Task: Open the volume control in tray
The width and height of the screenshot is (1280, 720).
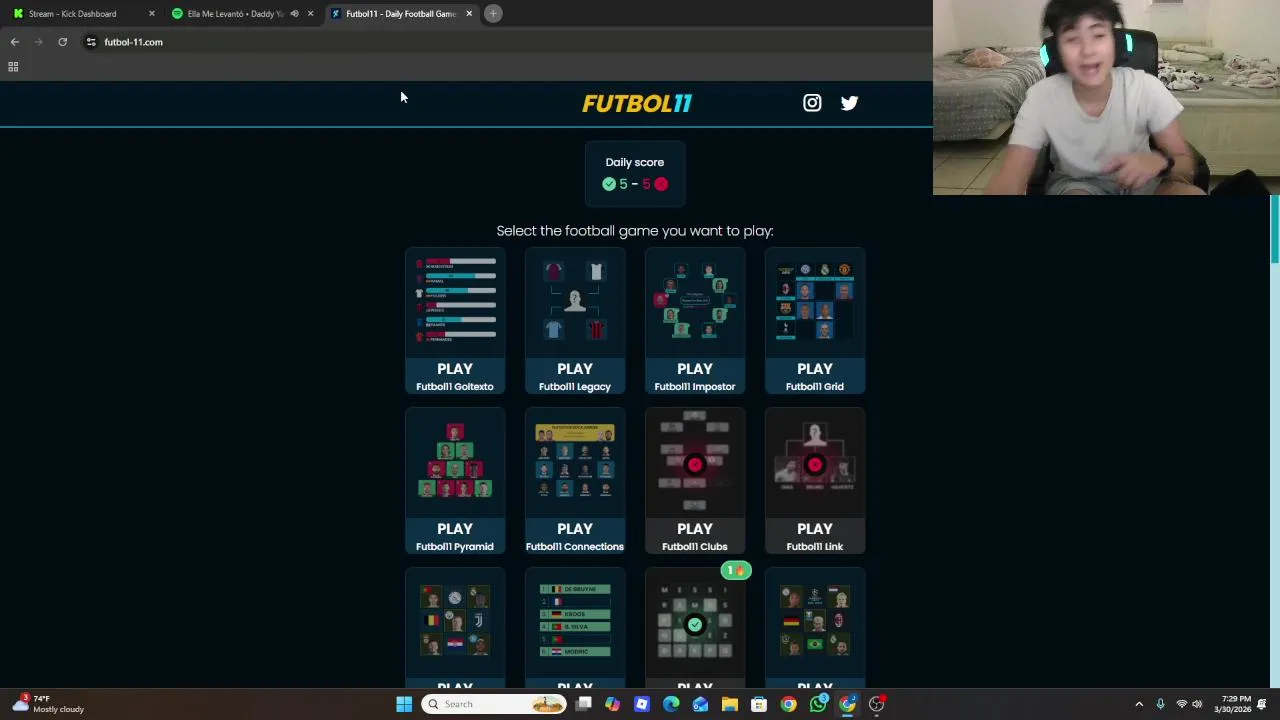Action: [1197, 704]
